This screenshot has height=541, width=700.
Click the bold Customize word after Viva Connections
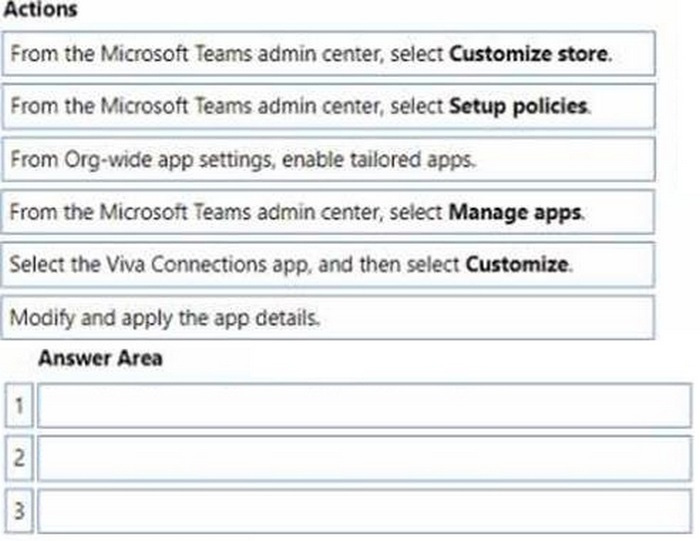click(x=517, y=265)
